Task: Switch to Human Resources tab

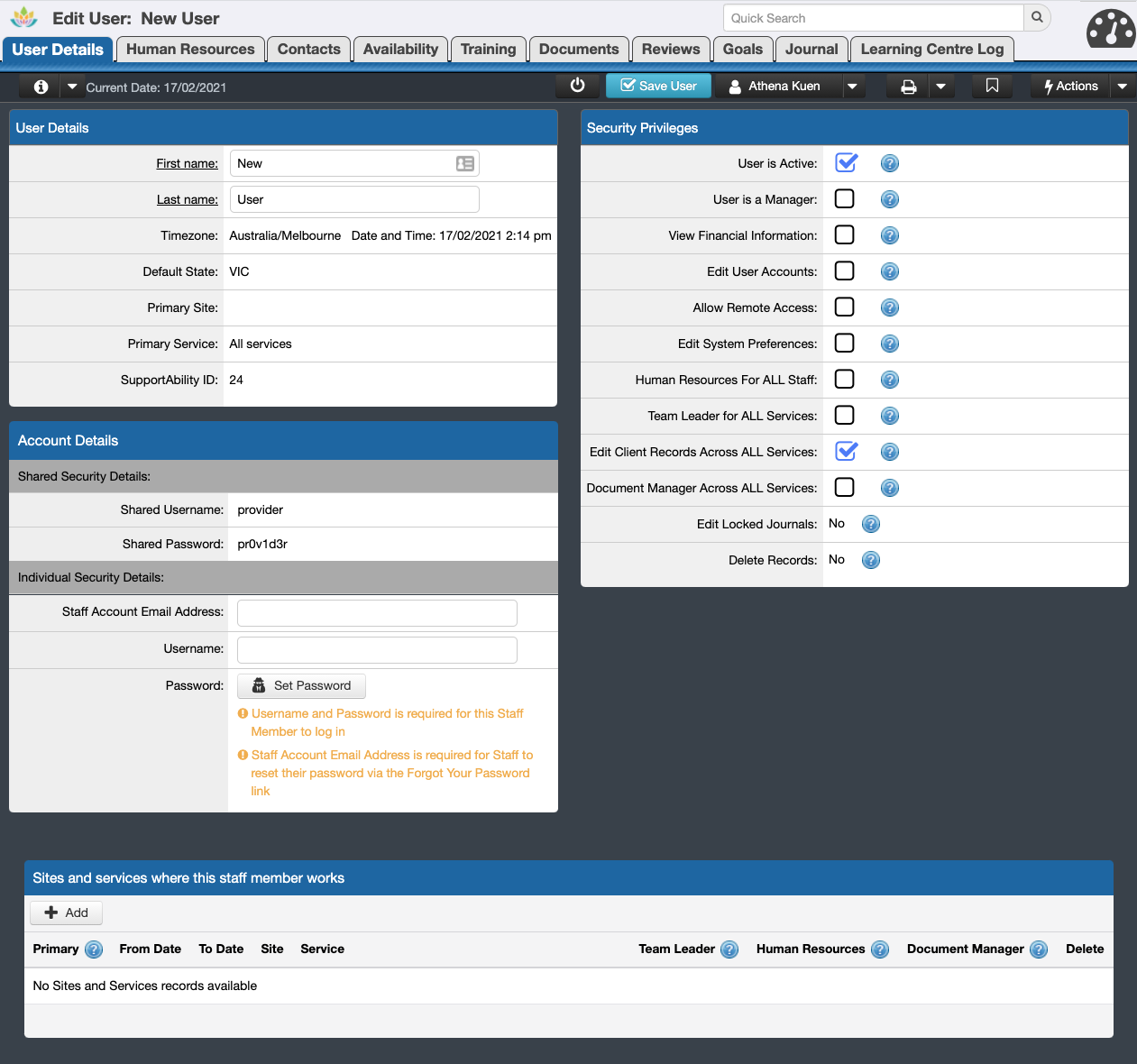Action: [x=190, y=50]
